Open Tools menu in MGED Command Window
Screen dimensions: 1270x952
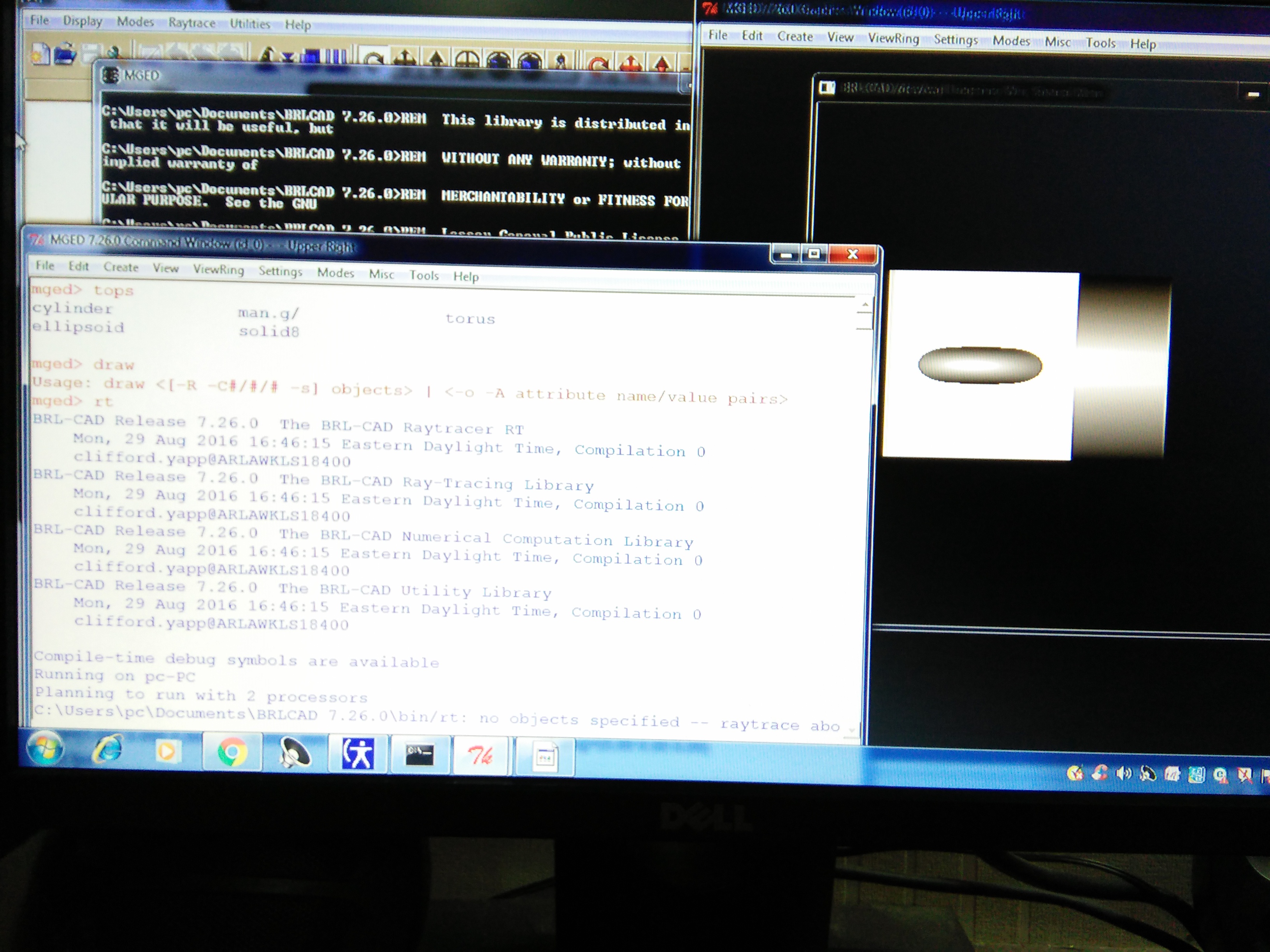[424, 275]
